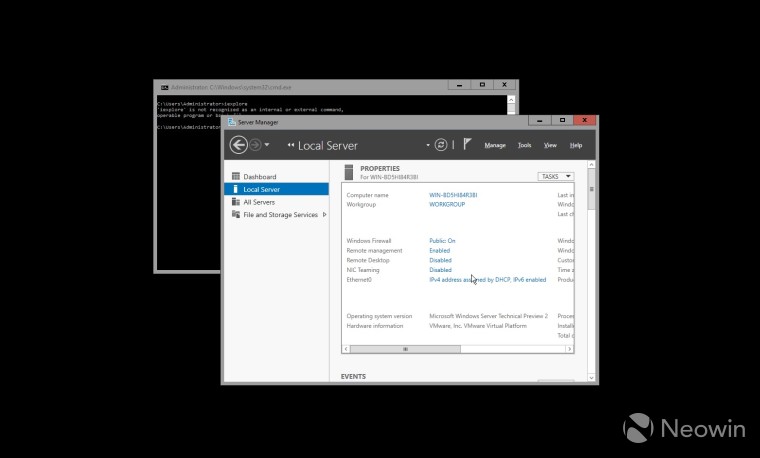Click the NIC Teaming Disabled link
Viewport: 760px width, 458px height.
coord(440,270)
